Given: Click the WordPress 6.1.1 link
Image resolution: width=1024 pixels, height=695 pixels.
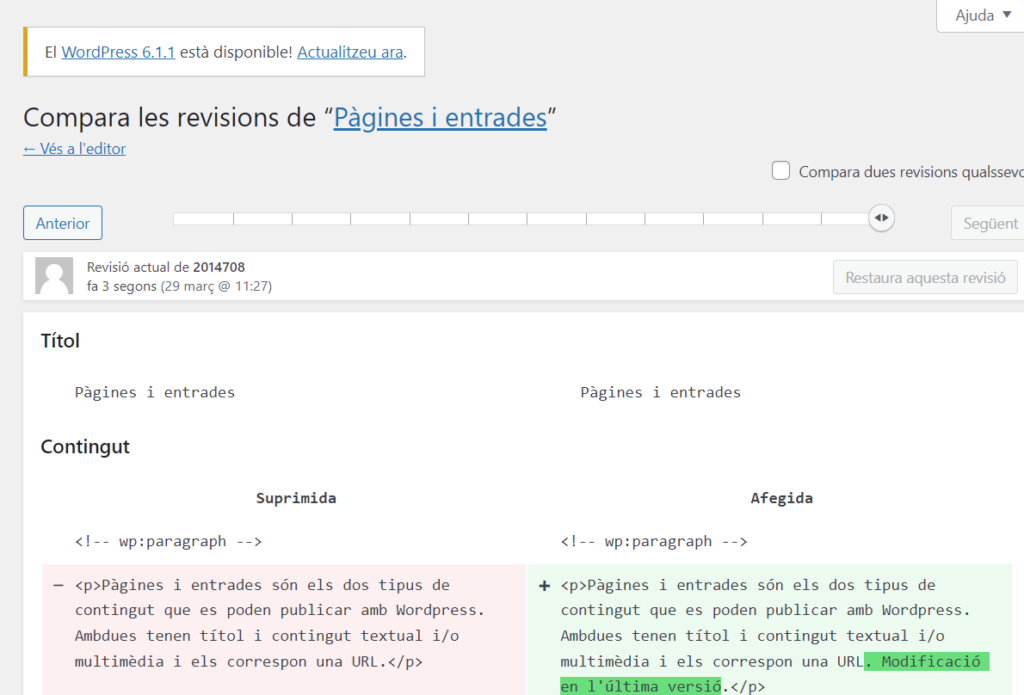Looking at the screenshot, I should click(x=118, y=52).
